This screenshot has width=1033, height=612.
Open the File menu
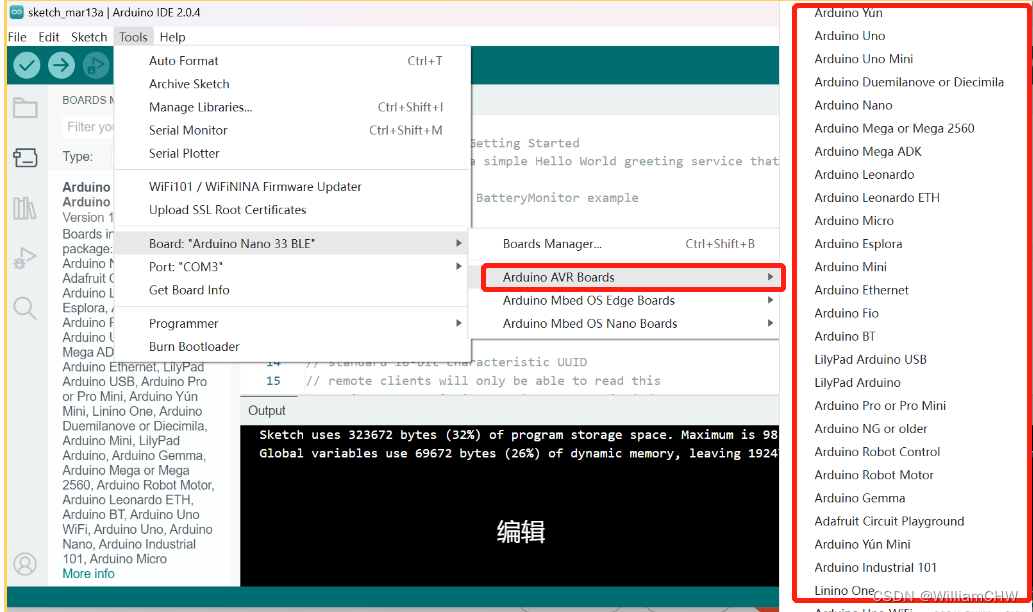point(17,37)
